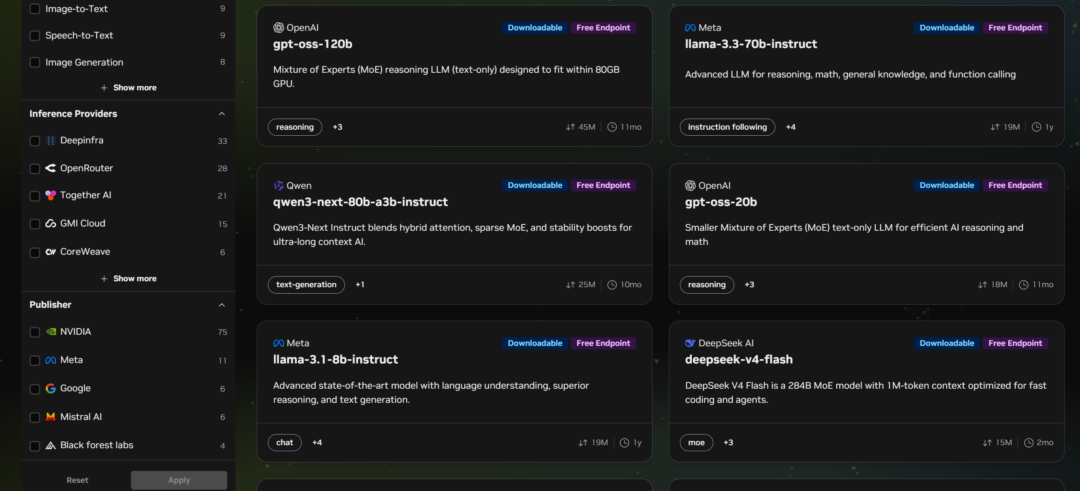Click the CoreWeave provider icon
Viewport: 1080px width, 491px height.
(x=50, y=252)
